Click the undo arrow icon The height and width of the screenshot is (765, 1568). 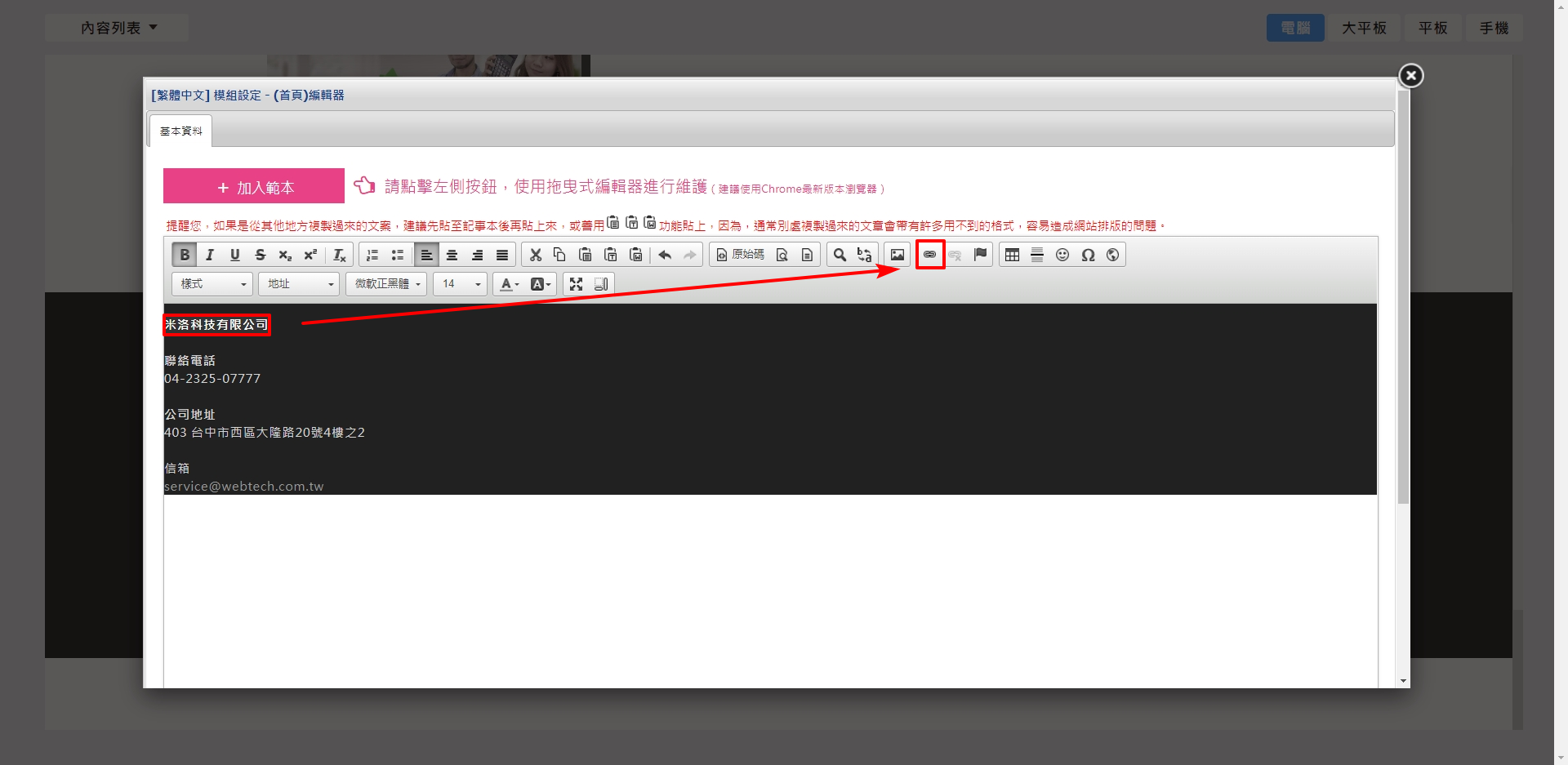(665, 255)
